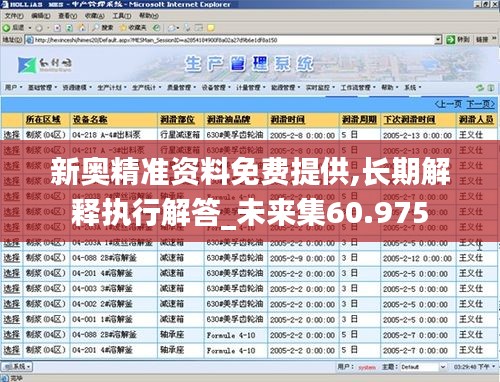Click 选择 for row 04-218 A-4#出料泵
500x382 pixels.
click(x=12, y=135)
